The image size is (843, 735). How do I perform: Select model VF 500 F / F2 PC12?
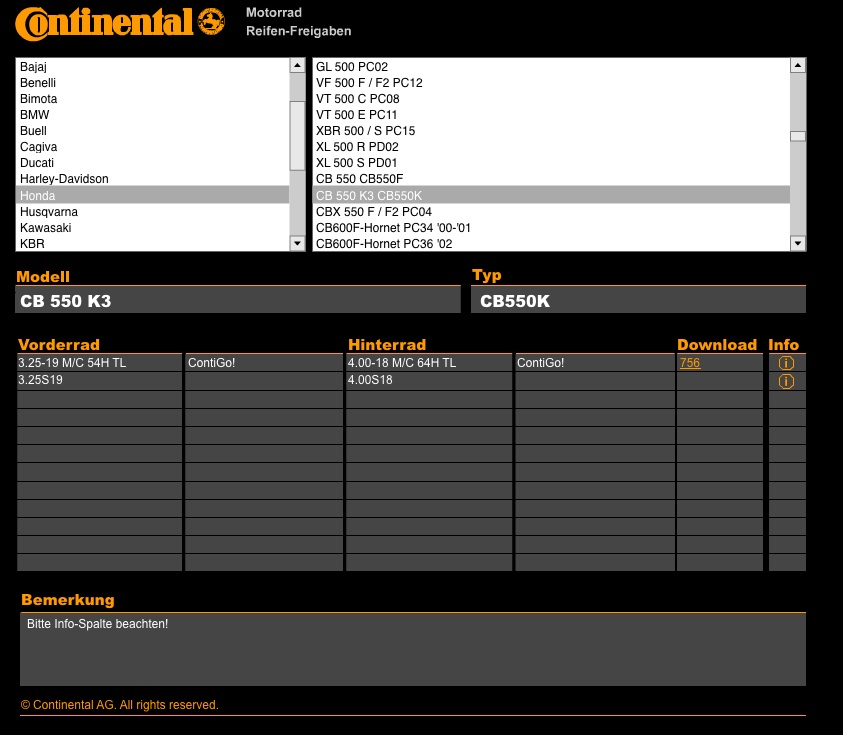click(x=552, y=83)
